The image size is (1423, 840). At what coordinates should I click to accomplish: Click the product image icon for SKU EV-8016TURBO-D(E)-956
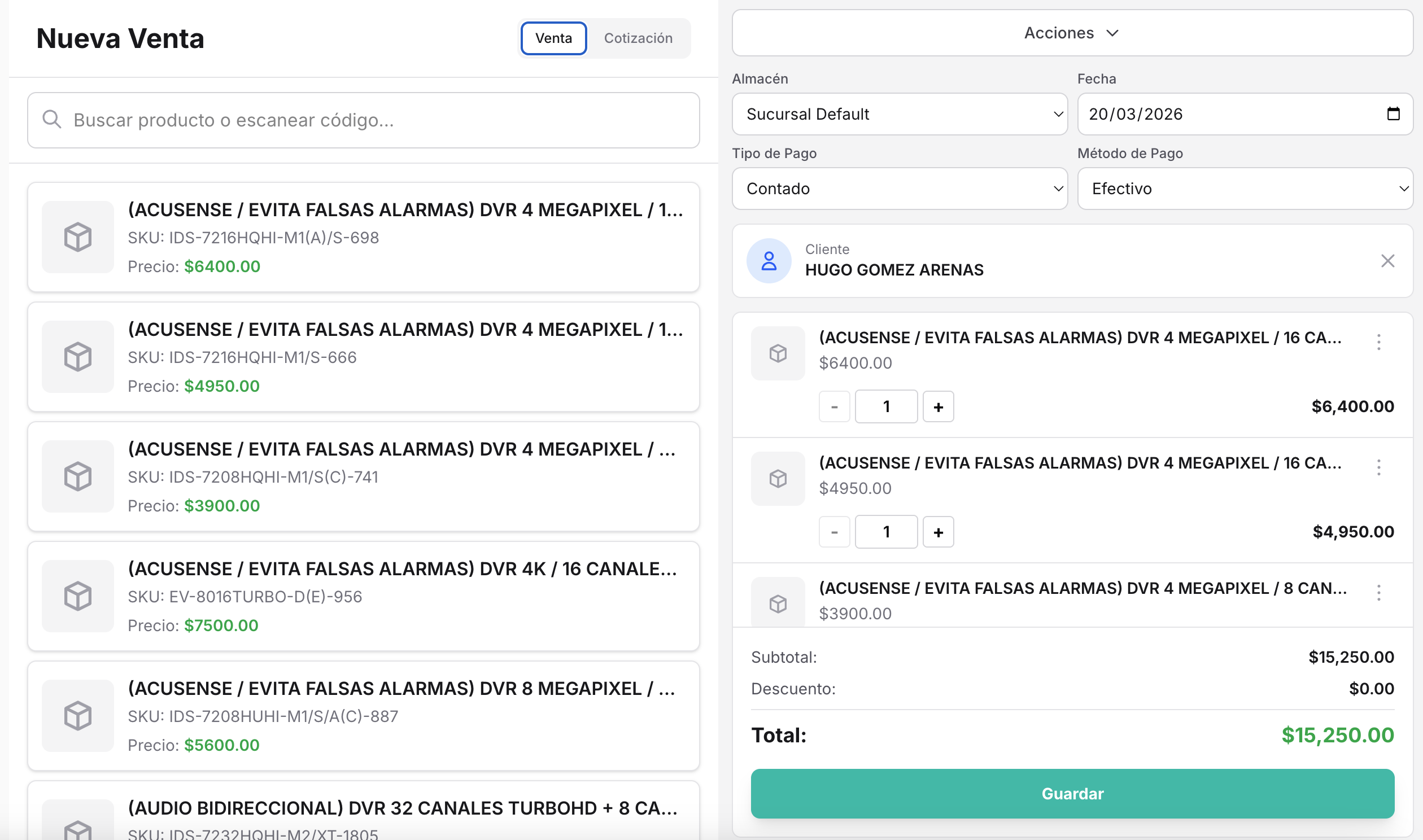77,596
